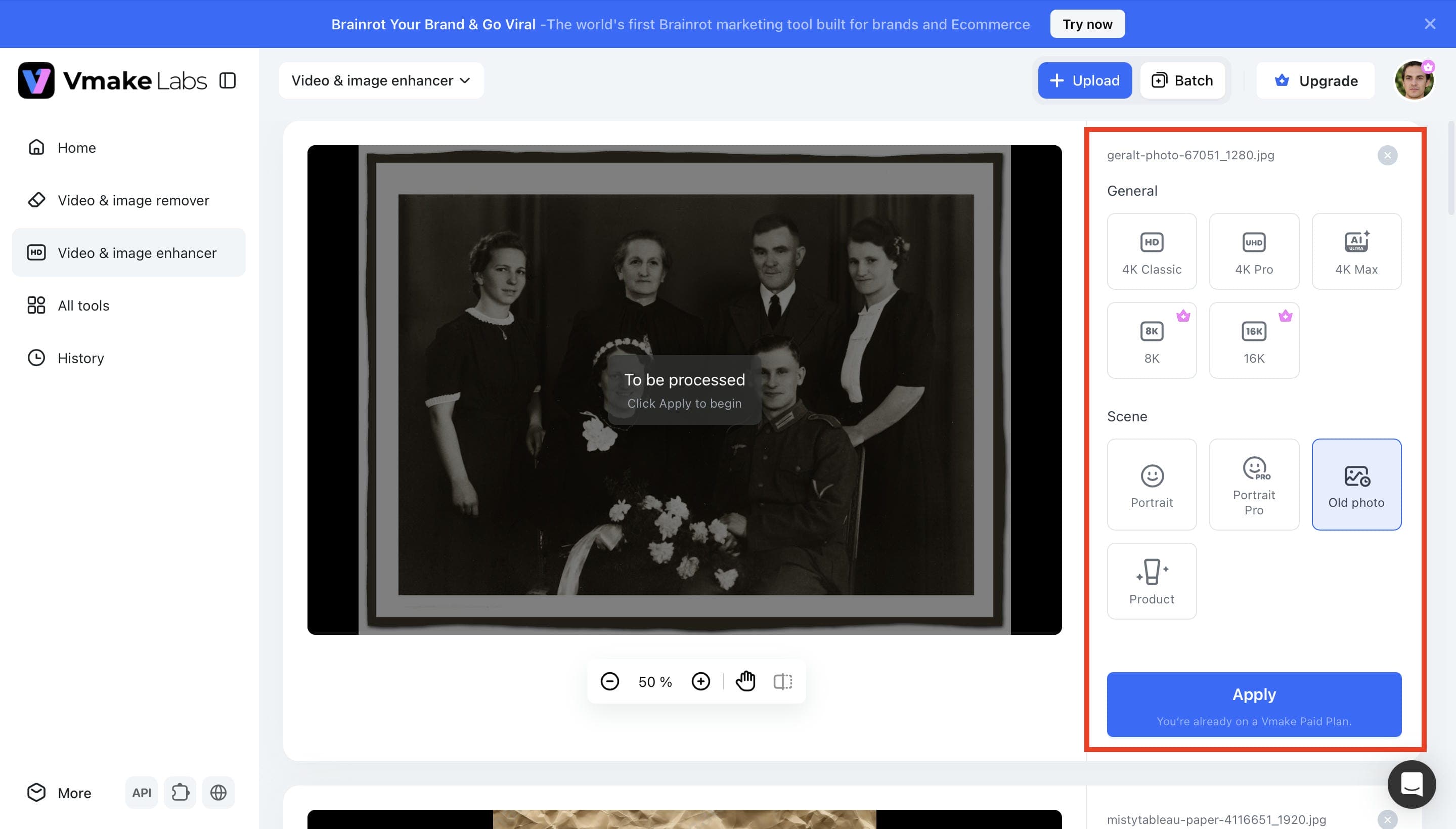Select 4K Classic enhancement mode
Screen dimensions: 1456x829
coord(1152,251)
